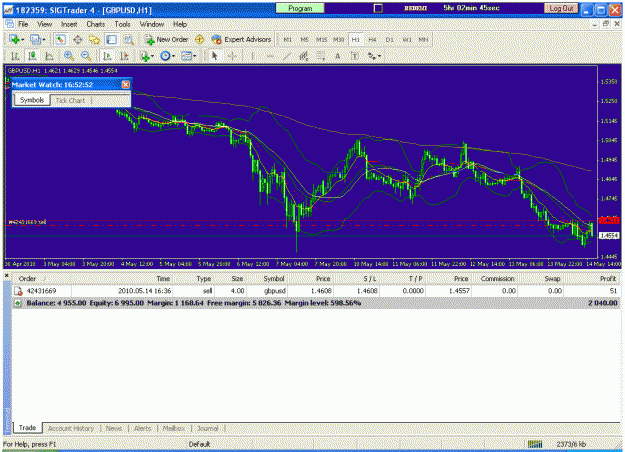Click the connection status bars icon

click(x=535, y=444)
